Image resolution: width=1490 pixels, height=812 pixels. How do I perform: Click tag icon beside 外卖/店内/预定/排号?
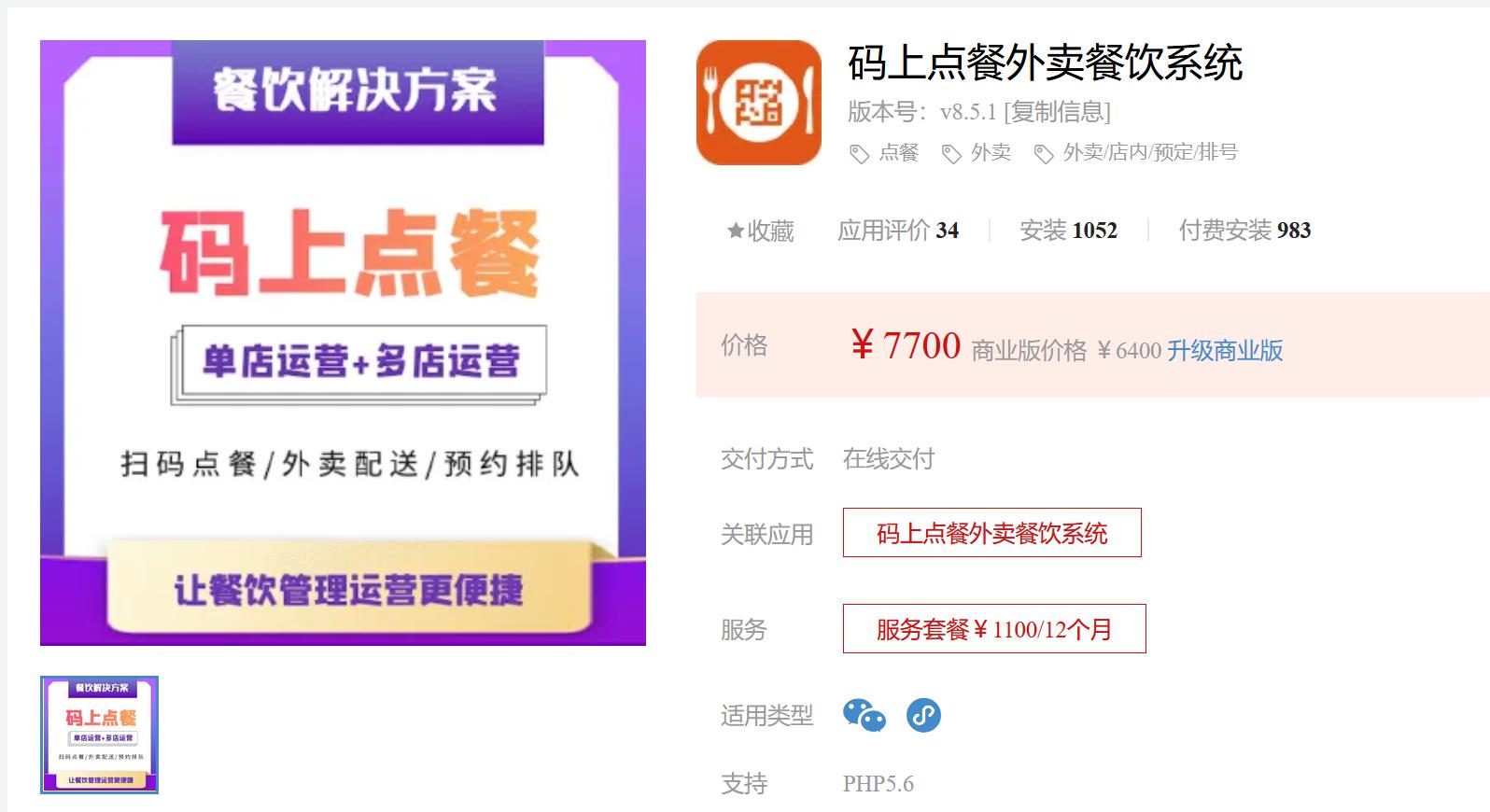(1044, 154)
